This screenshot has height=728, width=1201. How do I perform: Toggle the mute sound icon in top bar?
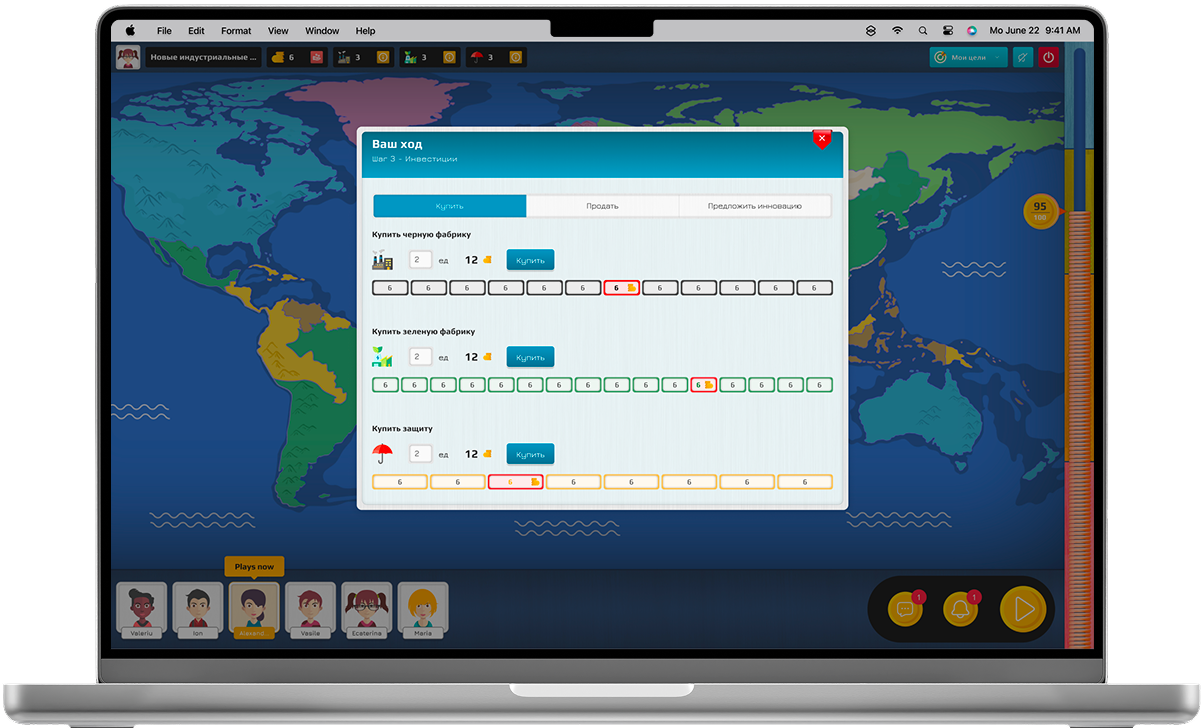(x=1022, y=58)
